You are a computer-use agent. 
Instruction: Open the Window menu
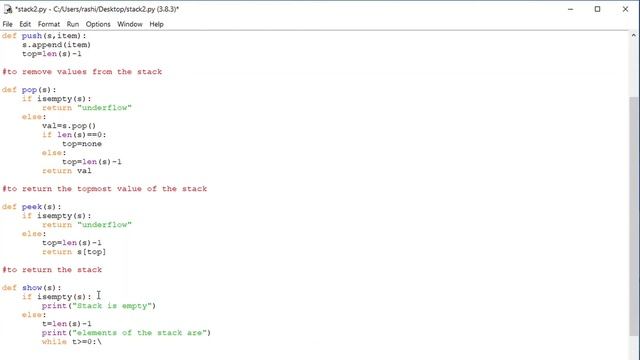[130, 24]
